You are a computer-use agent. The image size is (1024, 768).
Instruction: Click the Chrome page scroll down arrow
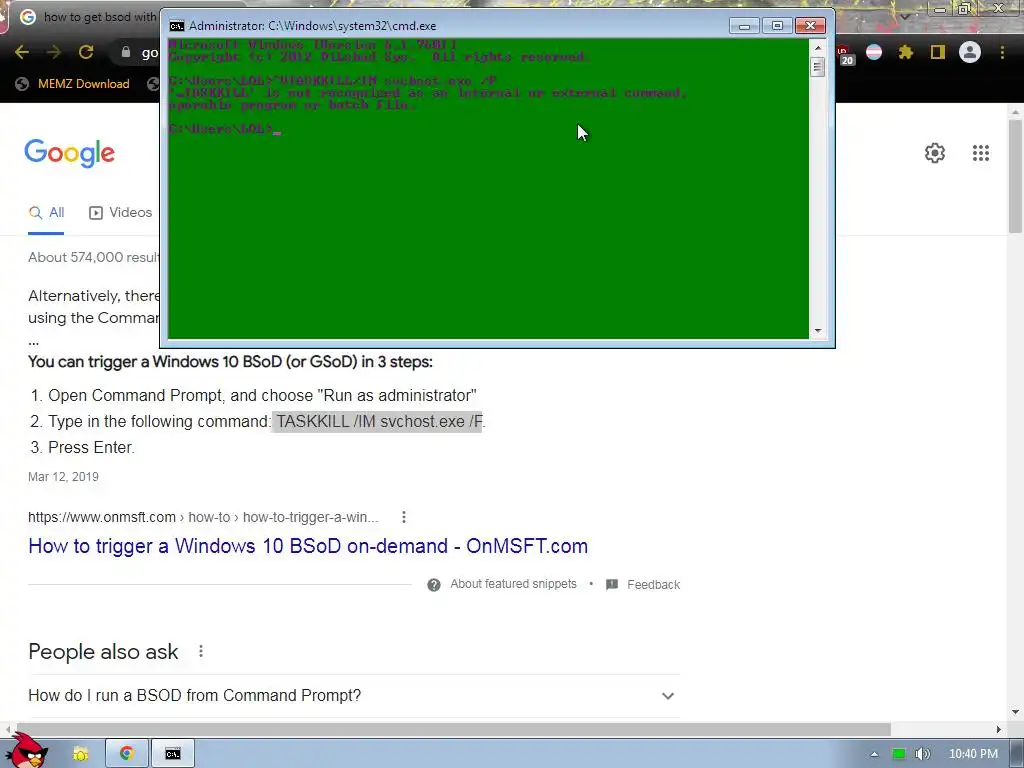pyautogui.click(x=1015, y=712)
